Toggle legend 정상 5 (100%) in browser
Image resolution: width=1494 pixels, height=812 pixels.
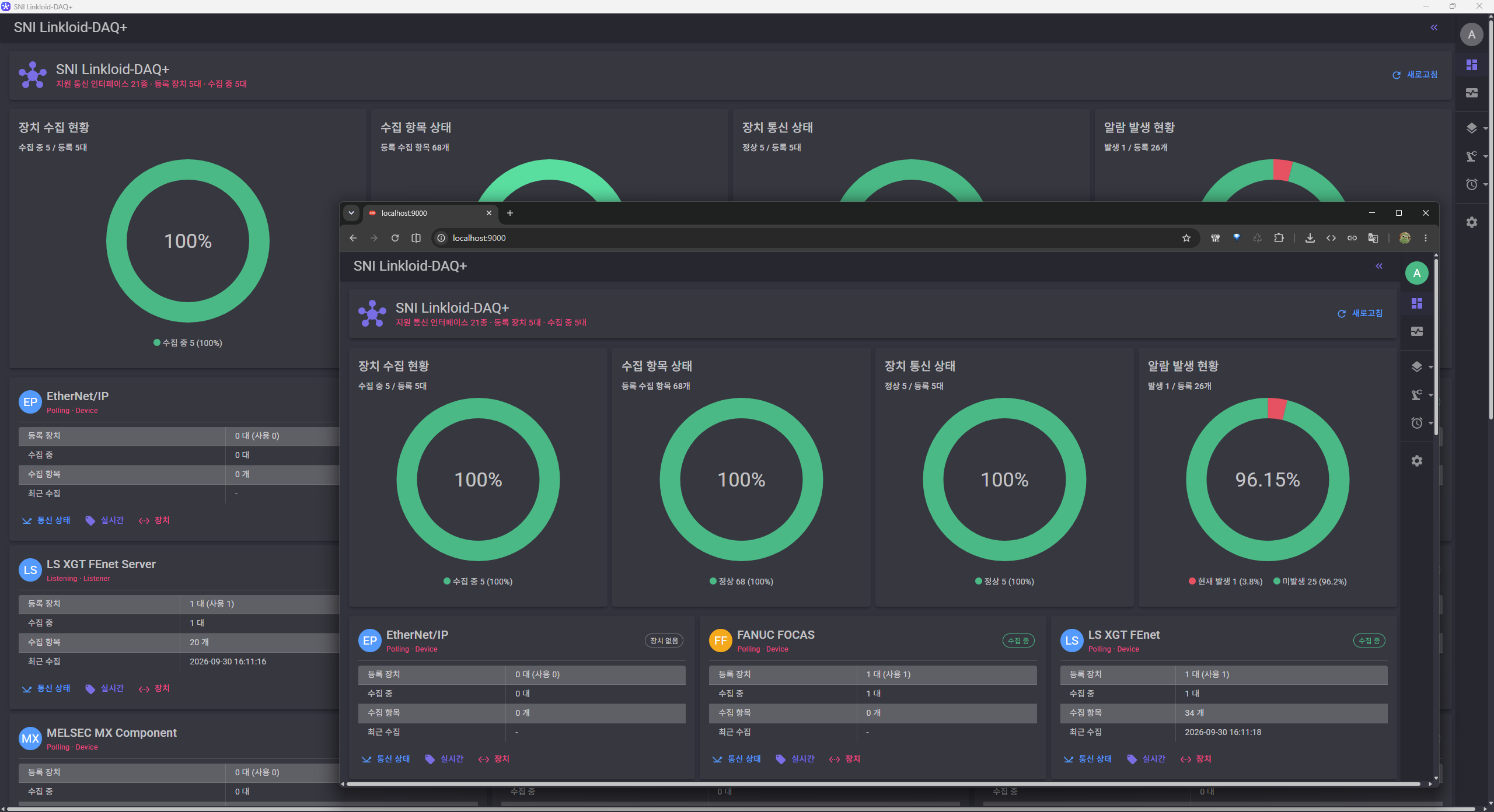click(x=1004, y=582)
